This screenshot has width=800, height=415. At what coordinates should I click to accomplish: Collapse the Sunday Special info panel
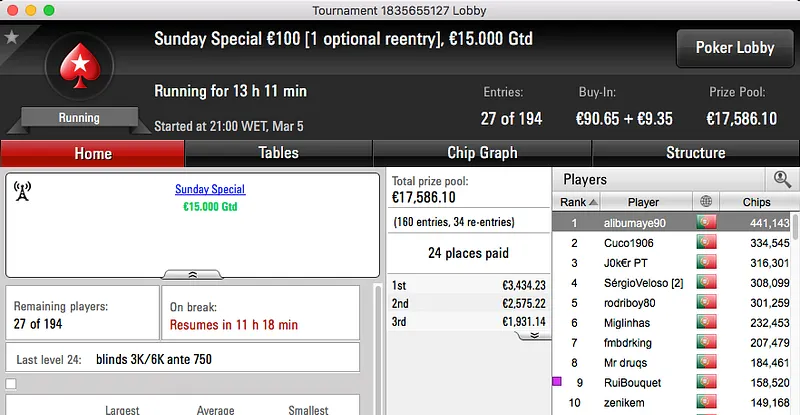192,273
